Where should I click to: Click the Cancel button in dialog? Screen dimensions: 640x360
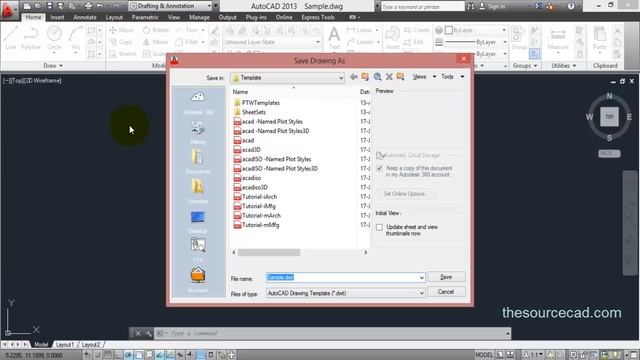point(446,292)
